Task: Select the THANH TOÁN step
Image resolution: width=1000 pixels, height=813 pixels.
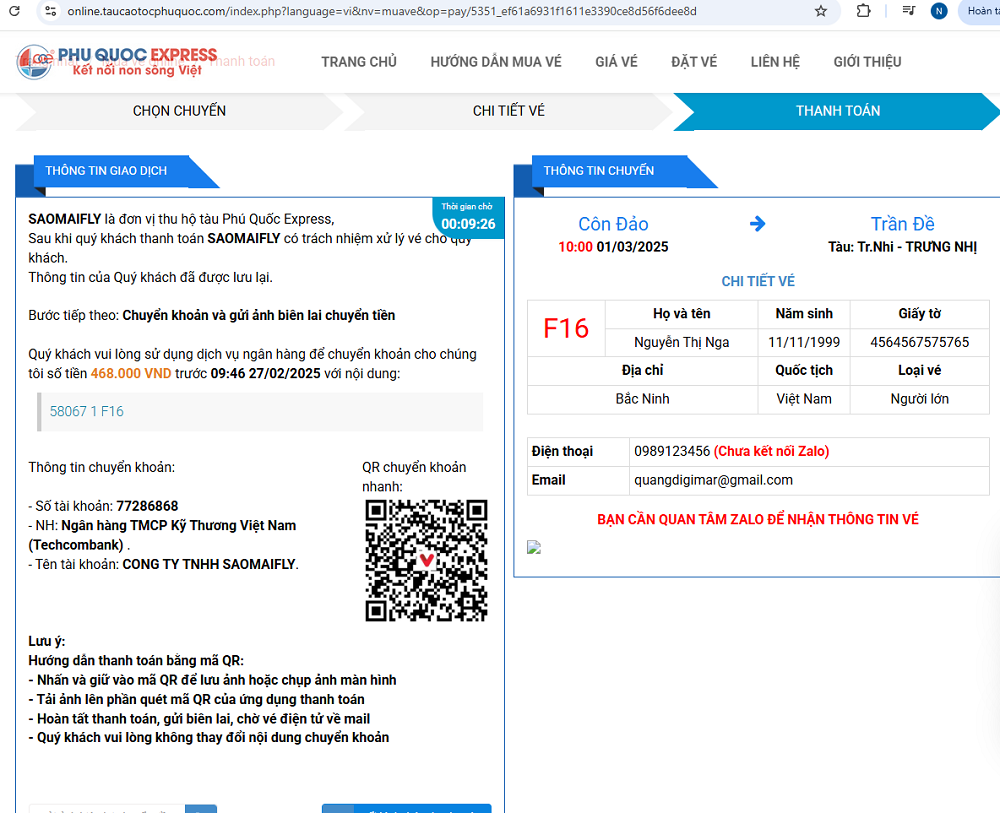Action: 837,111
